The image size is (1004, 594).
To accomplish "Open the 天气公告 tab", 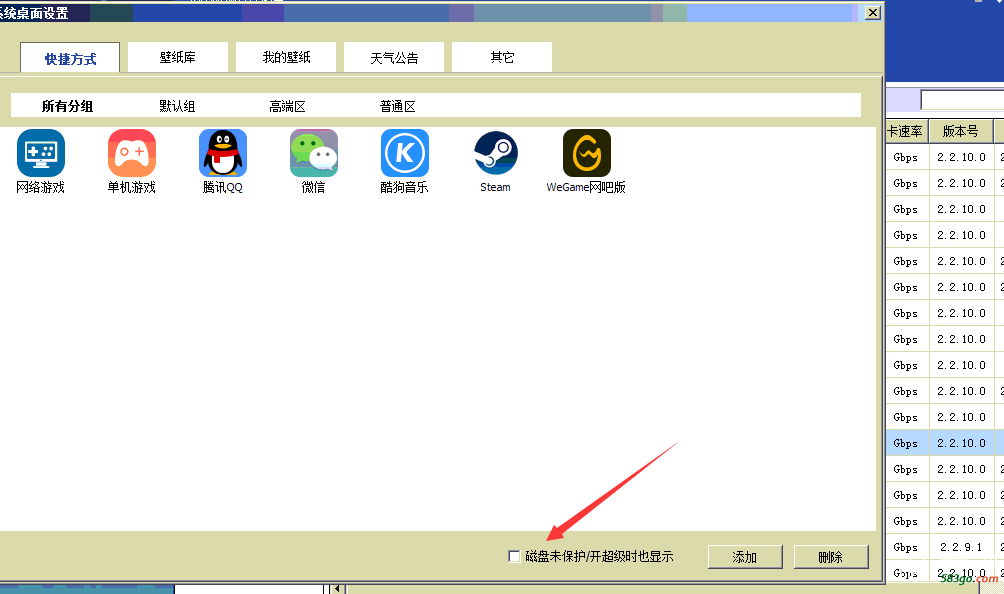I will coord(394,57).
